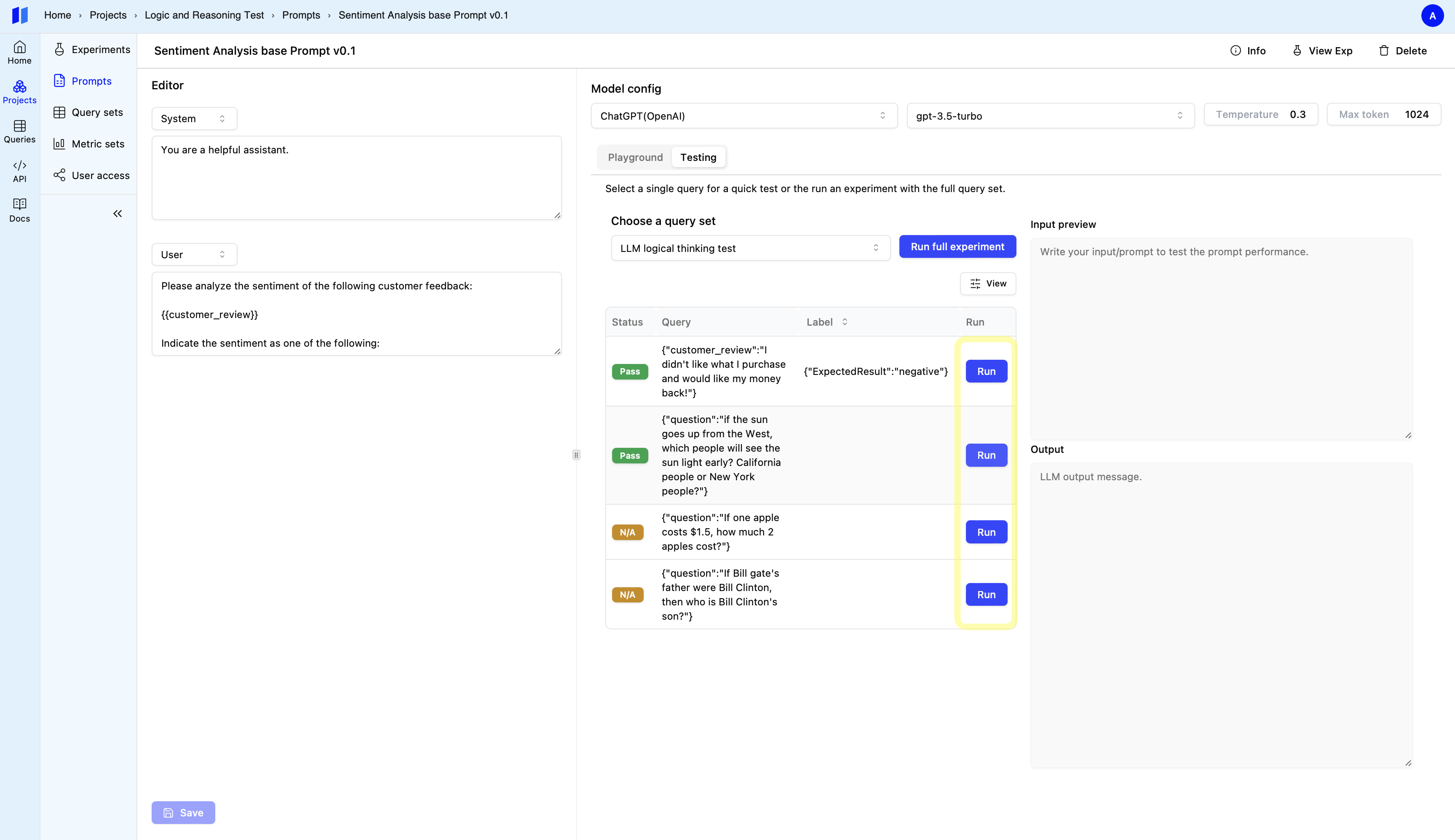Switch to the Playground tab

pos(635,158)
